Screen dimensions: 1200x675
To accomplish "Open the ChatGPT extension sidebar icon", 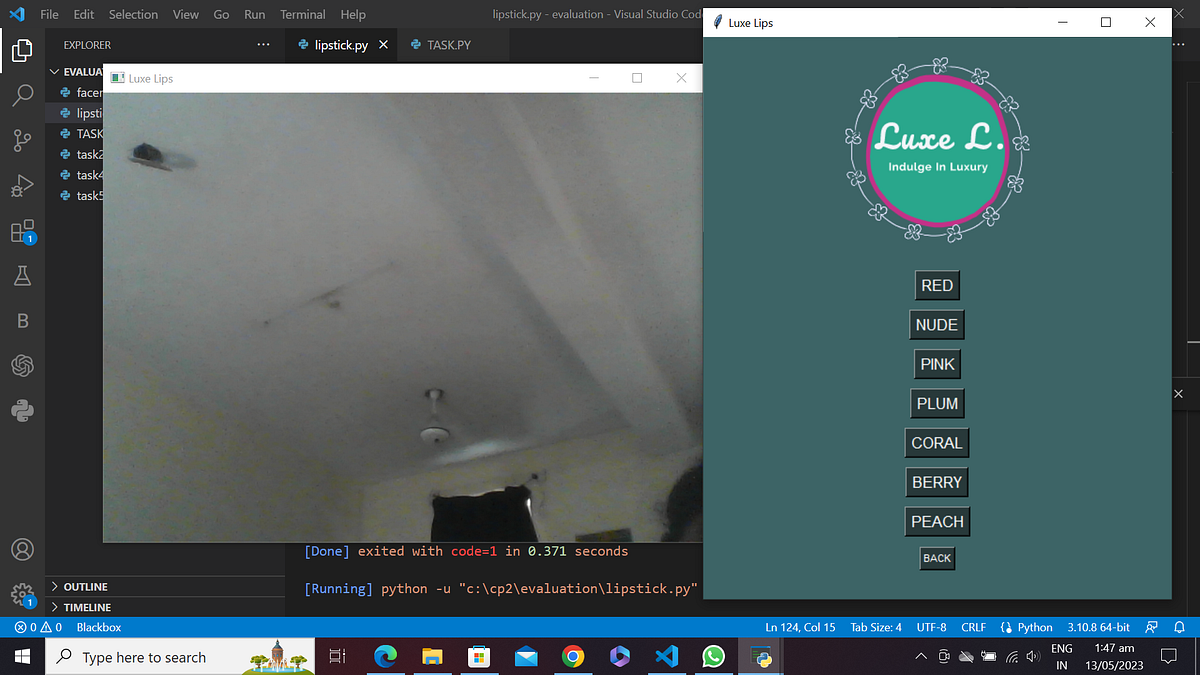I will click(22, 365).
